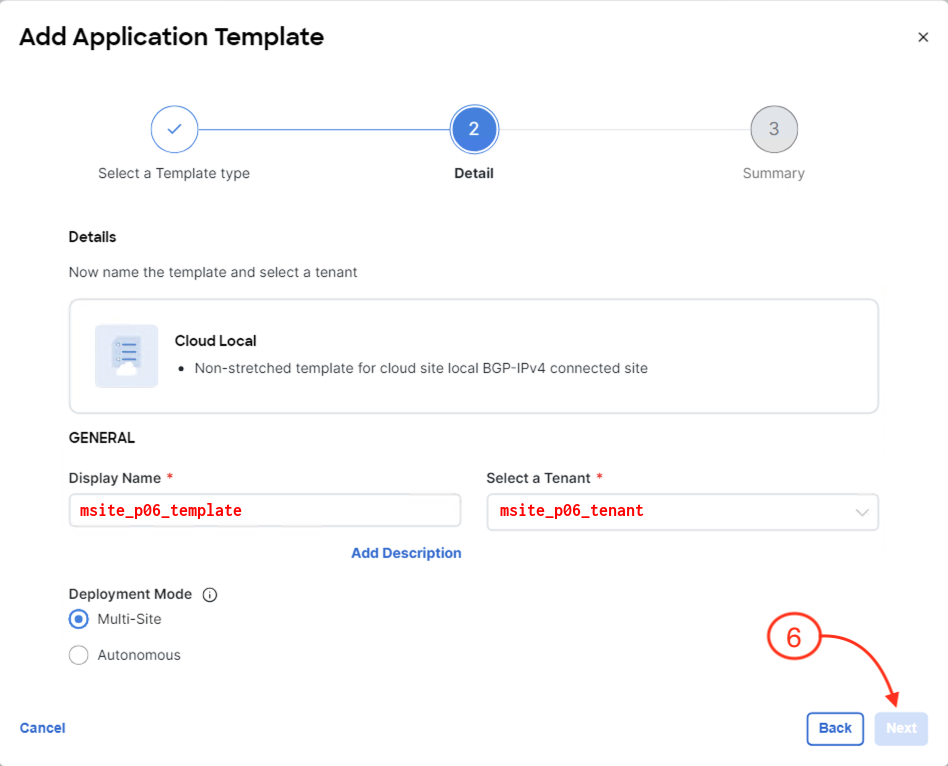
Task: Click the Next button
Action: [901, 728]
